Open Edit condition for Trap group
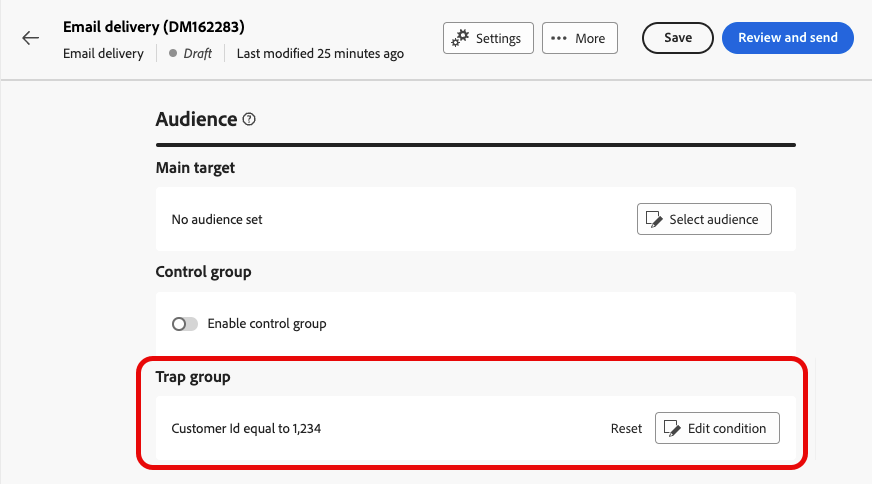Image resolution: width=872 pixels, height=484 pixels. 717,428
